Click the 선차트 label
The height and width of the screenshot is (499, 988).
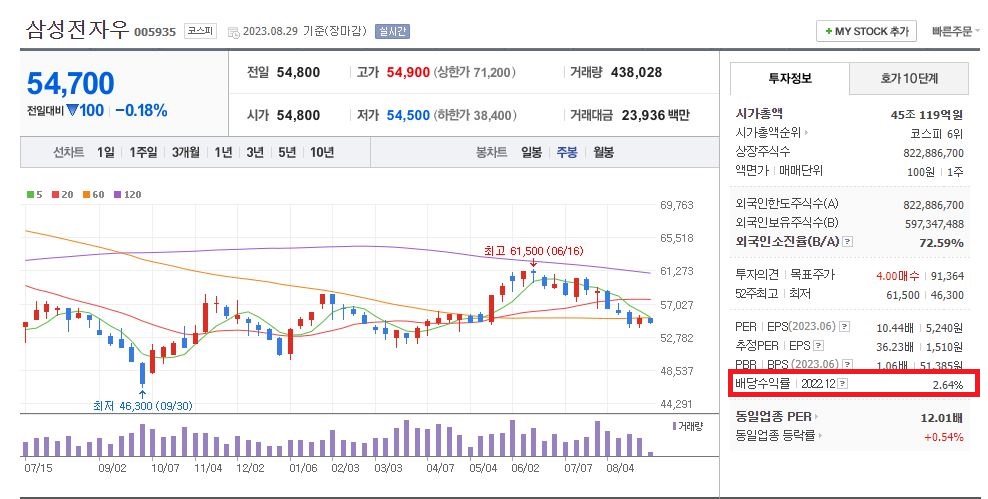coord(68,152)
